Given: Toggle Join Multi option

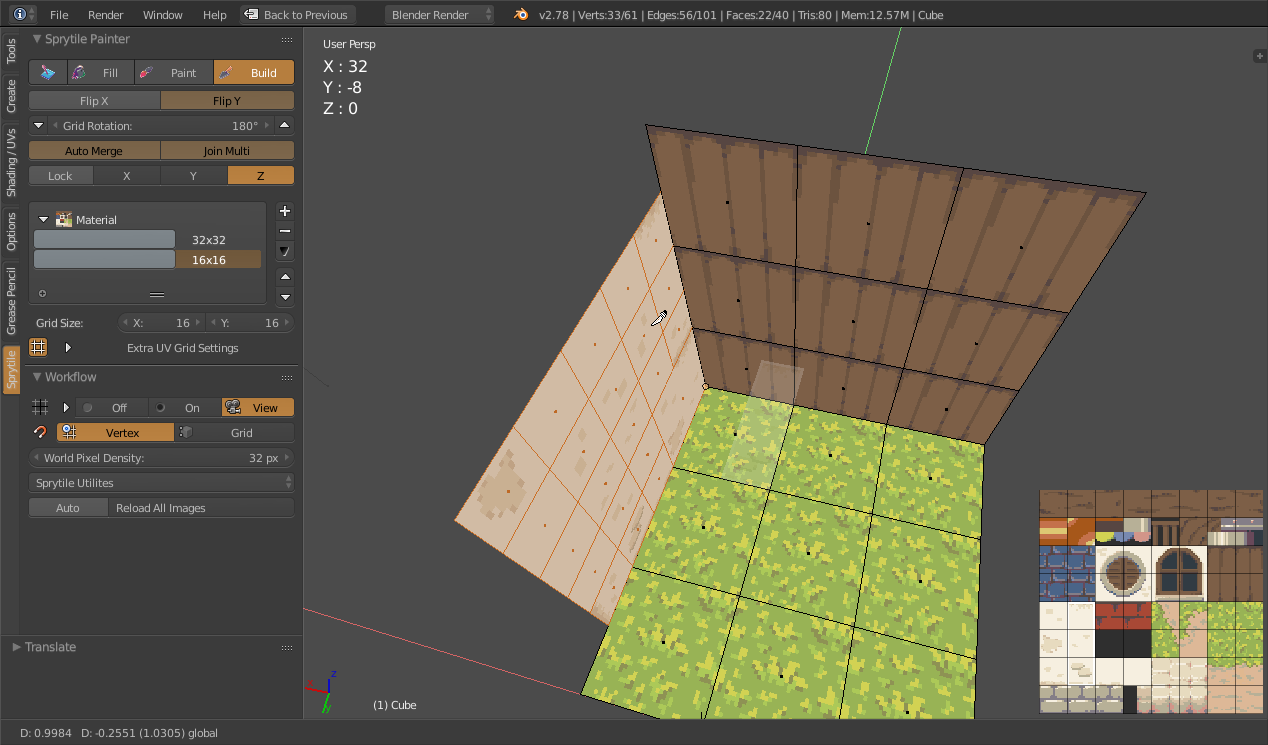Looking at the screenshot, I should click(x=227, y=151).
